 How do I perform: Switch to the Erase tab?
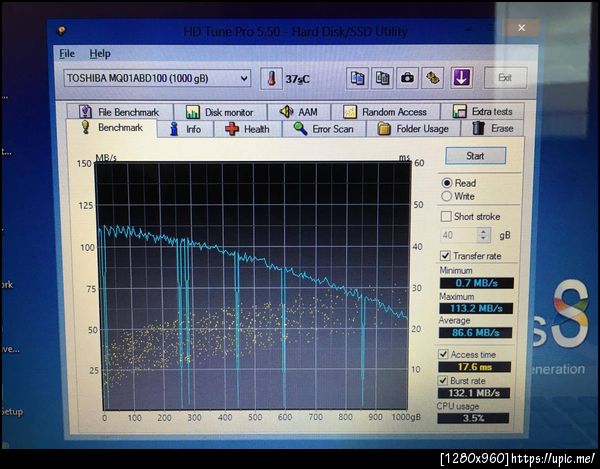click(x=492, y=128)
